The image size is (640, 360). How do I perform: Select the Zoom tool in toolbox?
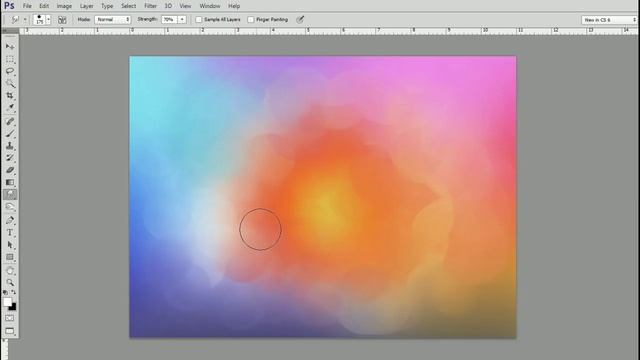coord(10,282)
